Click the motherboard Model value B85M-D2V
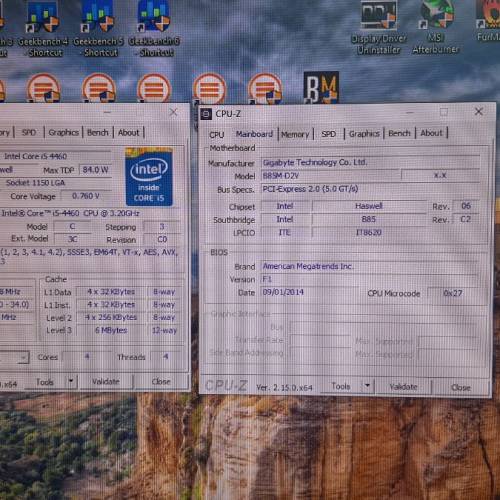 coord(330,175)
